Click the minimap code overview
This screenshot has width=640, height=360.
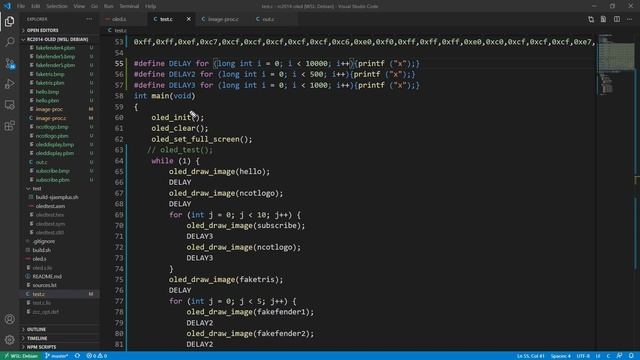click(x=616, y=65)
